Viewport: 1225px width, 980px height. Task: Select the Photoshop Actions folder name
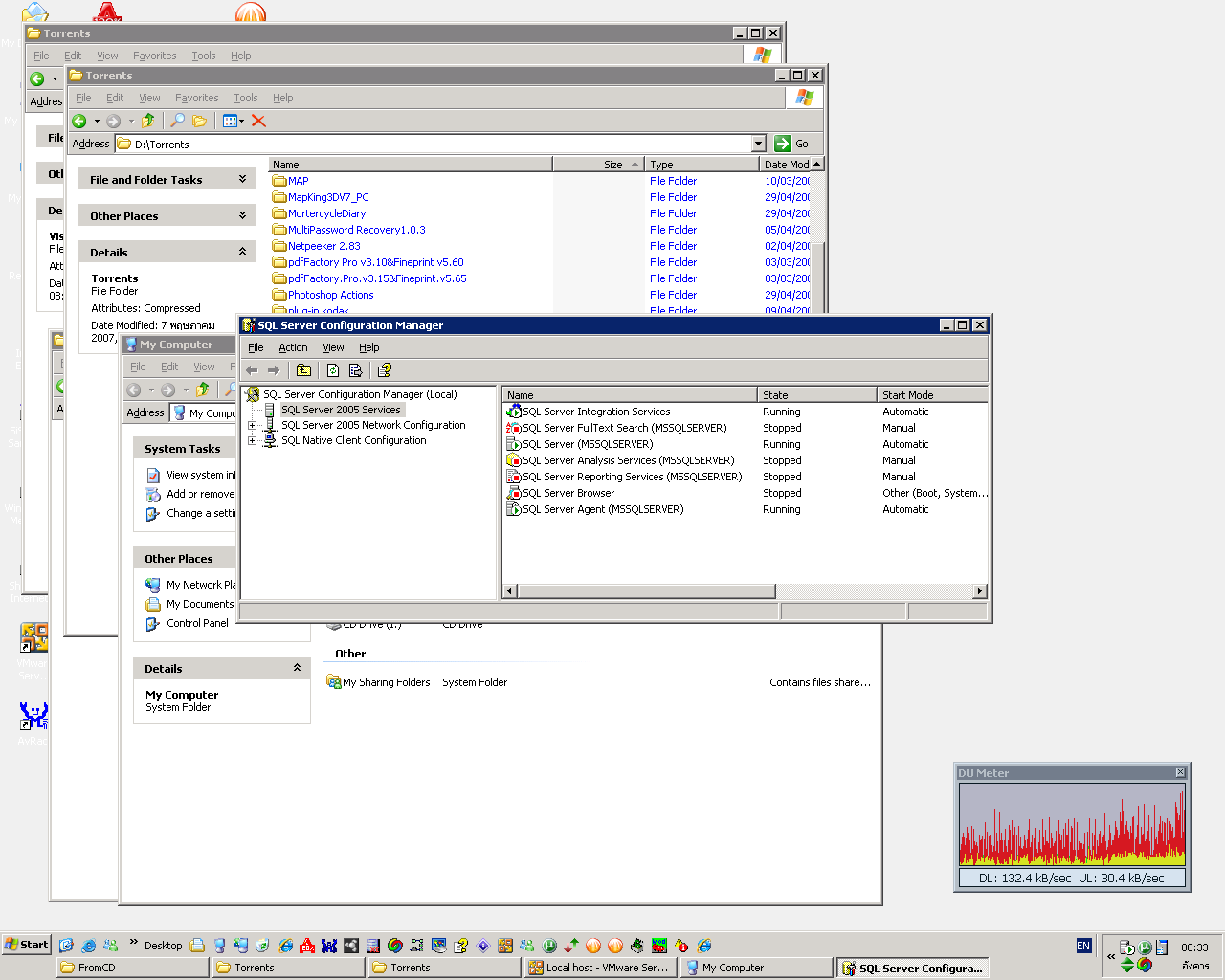[331, 295]
